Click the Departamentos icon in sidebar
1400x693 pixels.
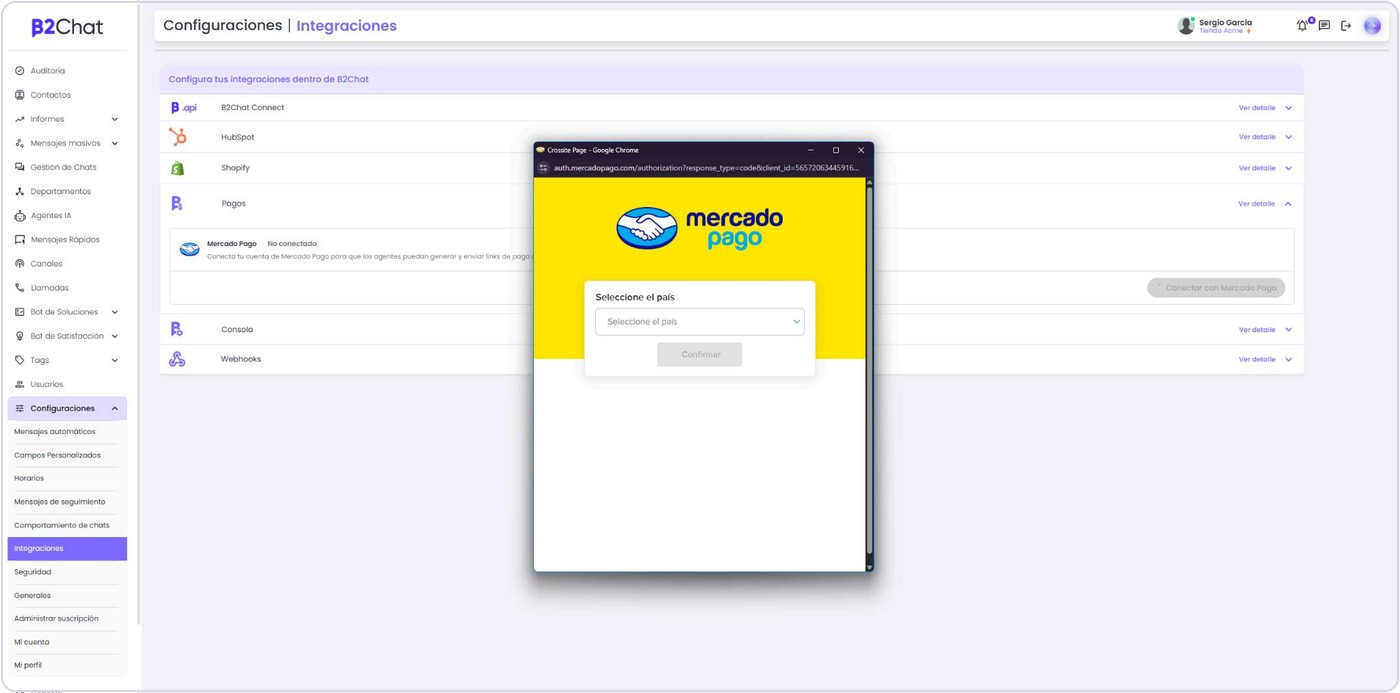click(20, 191)
